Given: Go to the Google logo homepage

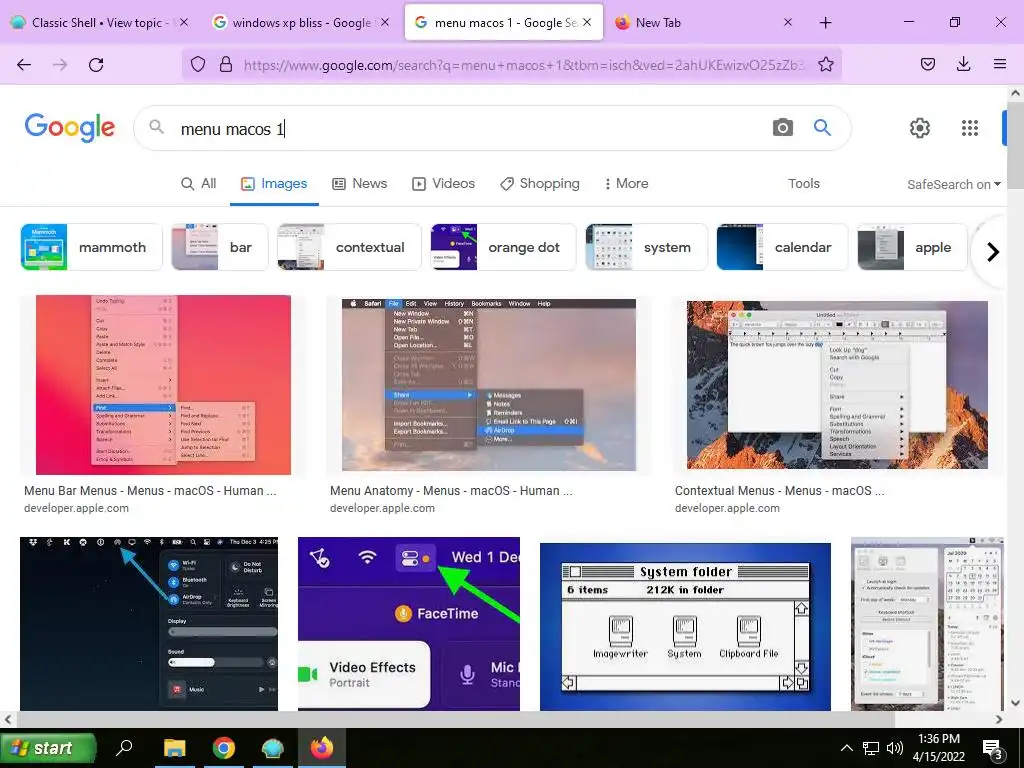Looking at the screenshot, I should click(x=70, y=127).
